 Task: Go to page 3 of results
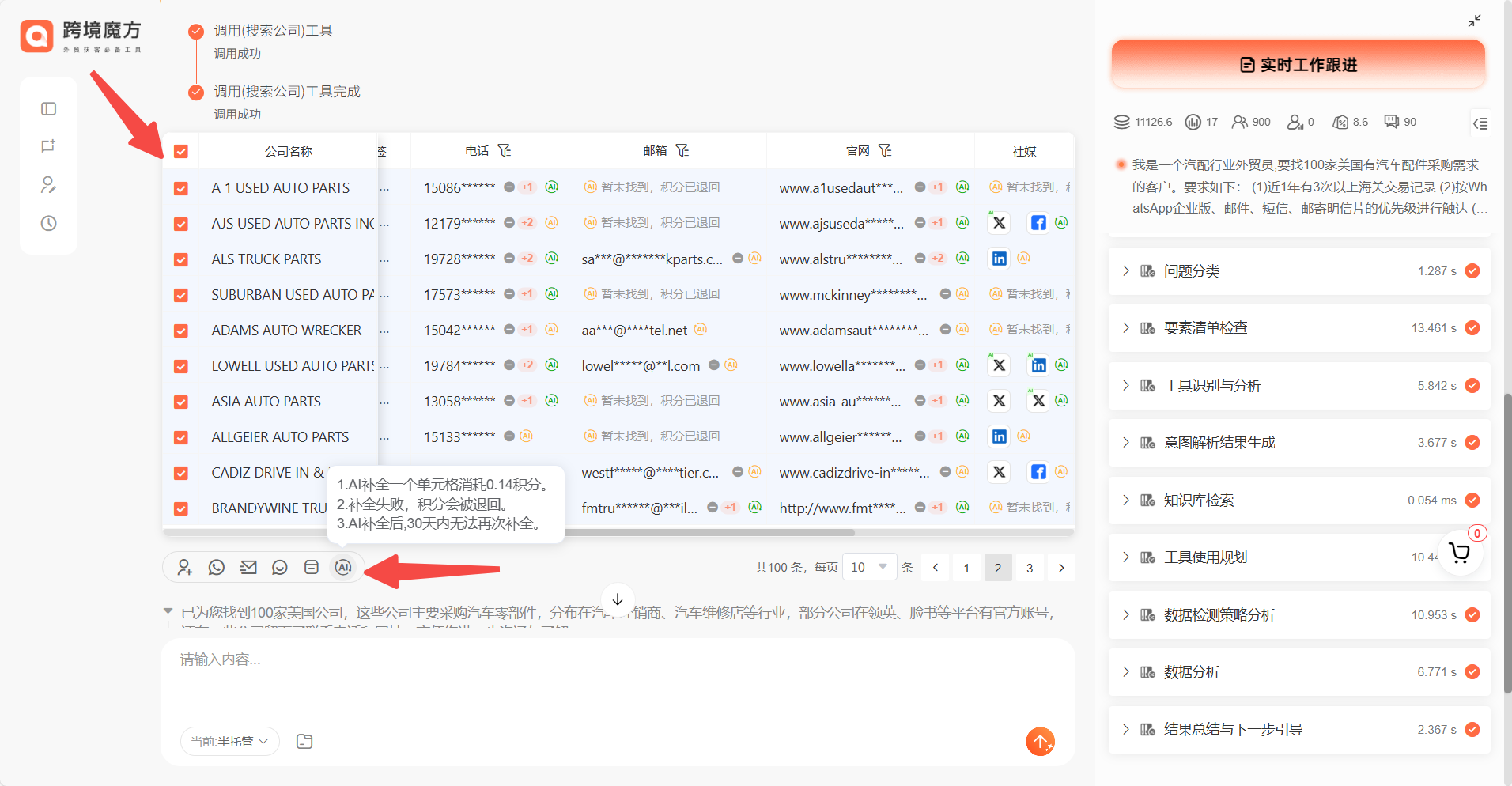[1029, 568]
